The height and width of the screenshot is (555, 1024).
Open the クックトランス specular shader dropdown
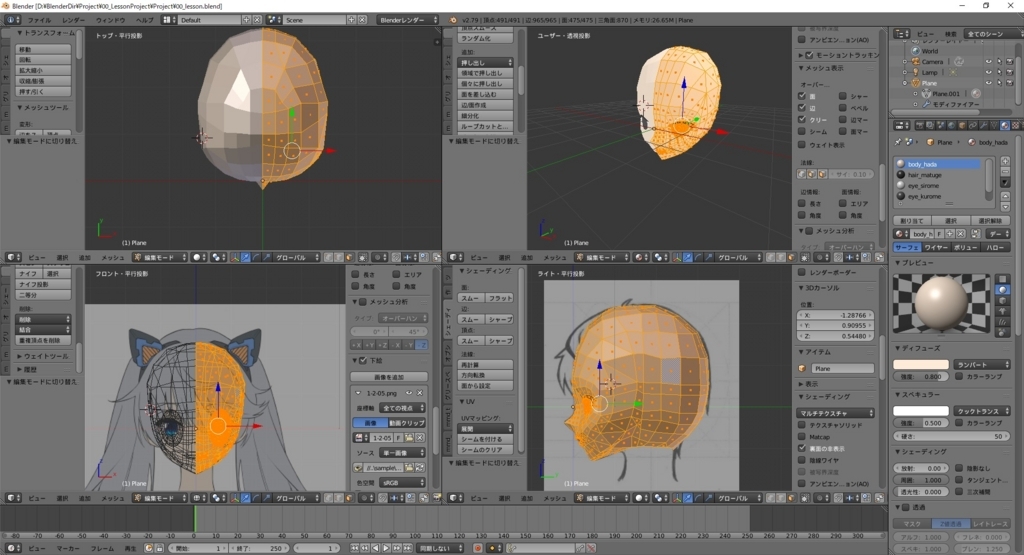(x=982, y=411)
